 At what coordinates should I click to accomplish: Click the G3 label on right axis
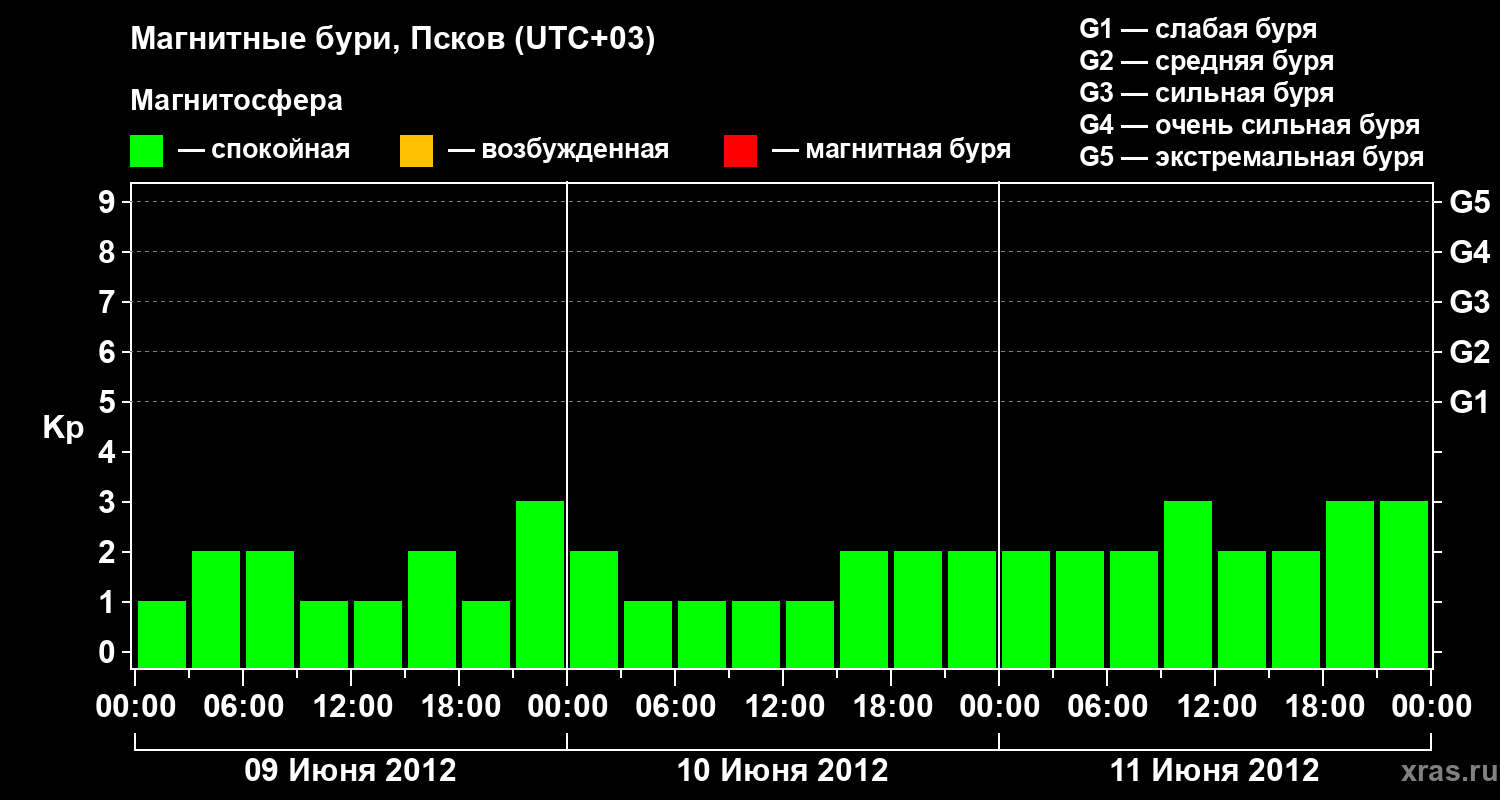tap(1470, 302)
